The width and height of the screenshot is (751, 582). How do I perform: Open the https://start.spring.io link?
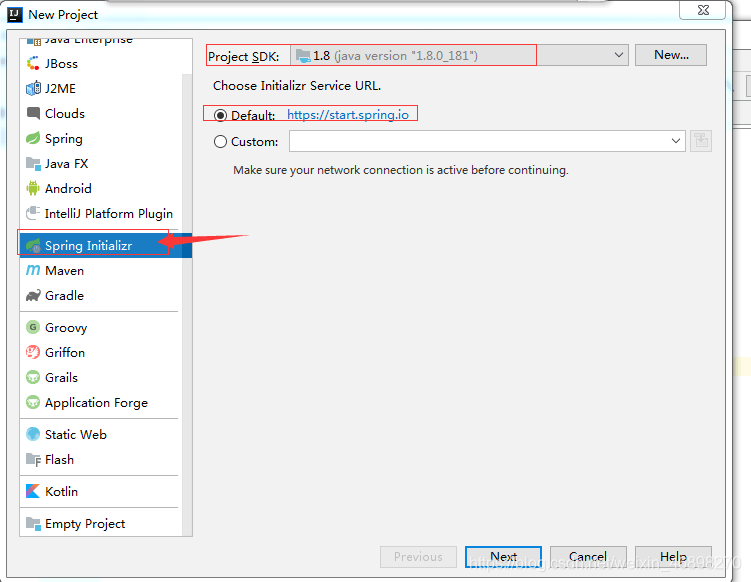(x=348, y=115)
